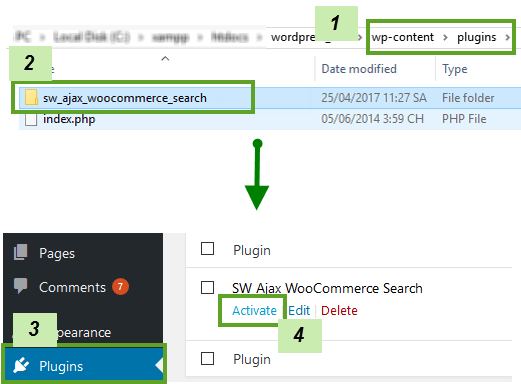Click the orange comments count badge

click(x=120, y=286)
